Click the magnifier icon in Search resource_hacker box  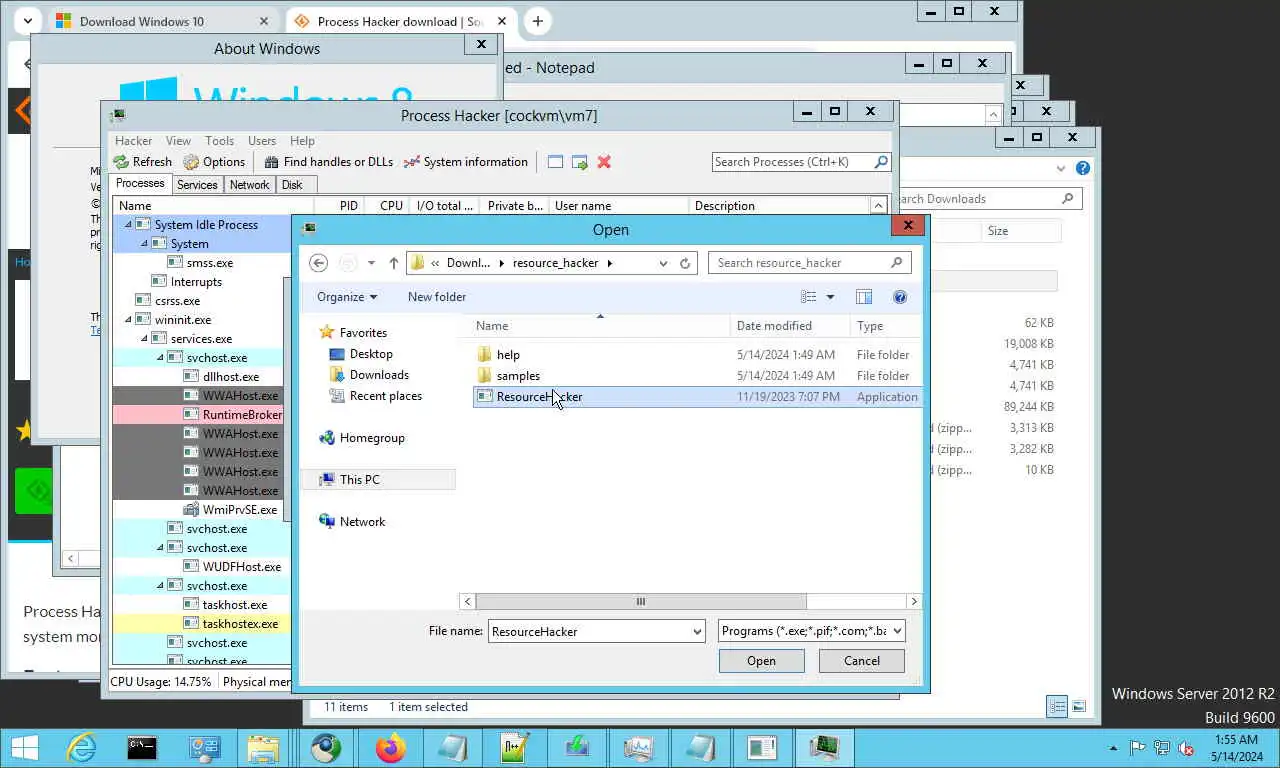(896, 263)
